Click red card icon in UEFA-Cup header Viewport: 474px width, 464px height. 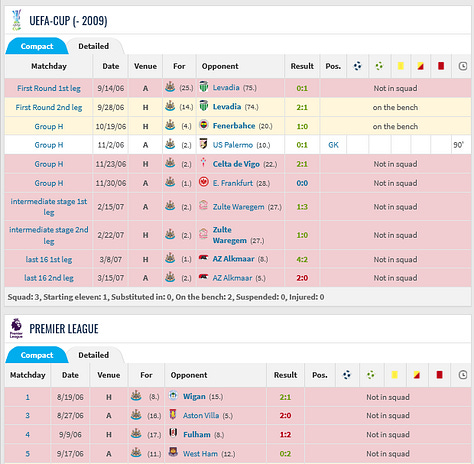click(x=441, y=66)
